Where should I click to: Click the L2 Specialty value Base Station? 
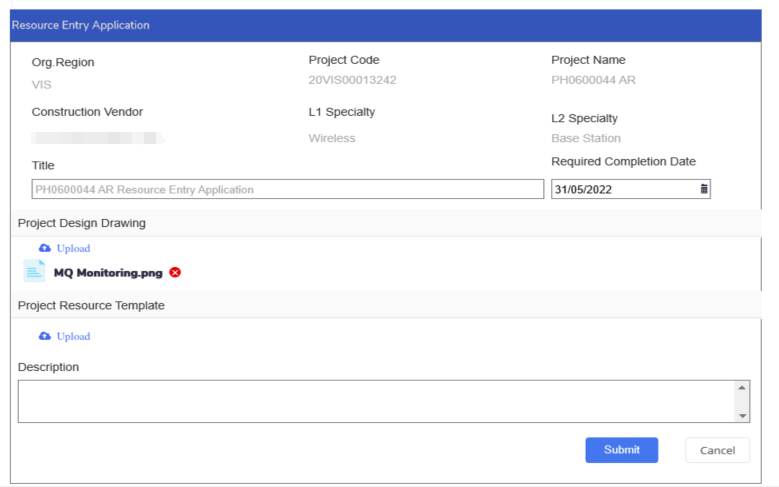pos(585,138)
